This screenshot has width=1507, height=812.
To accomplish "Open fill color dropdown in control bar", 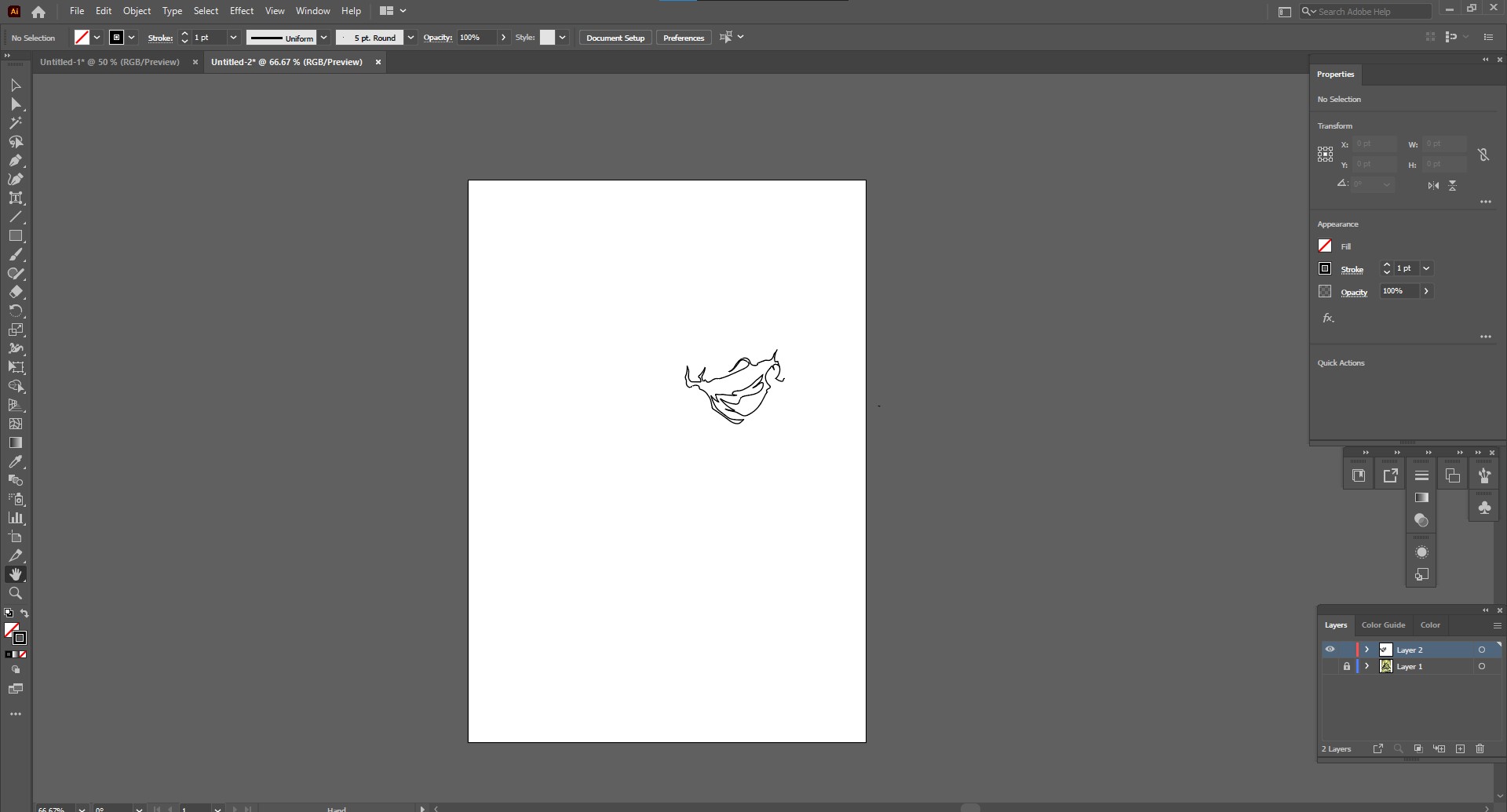I will 97,38.
